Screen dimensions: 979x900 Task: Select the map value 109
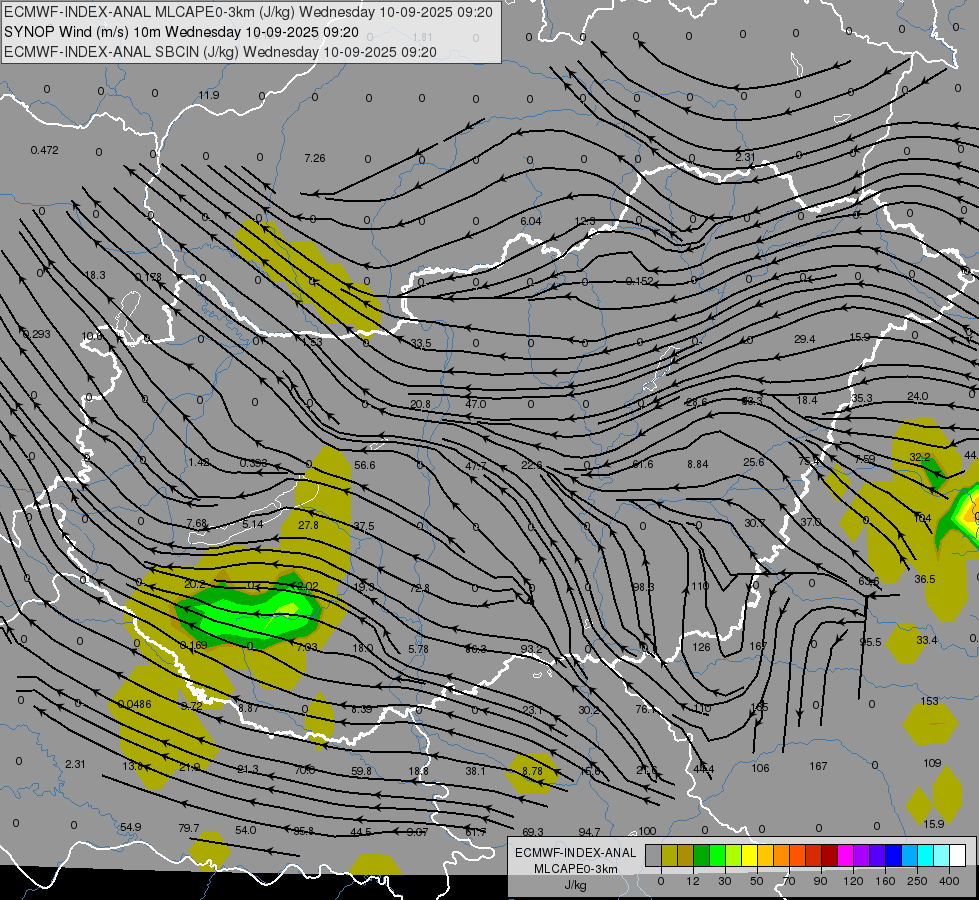click(x=932, y=763)
